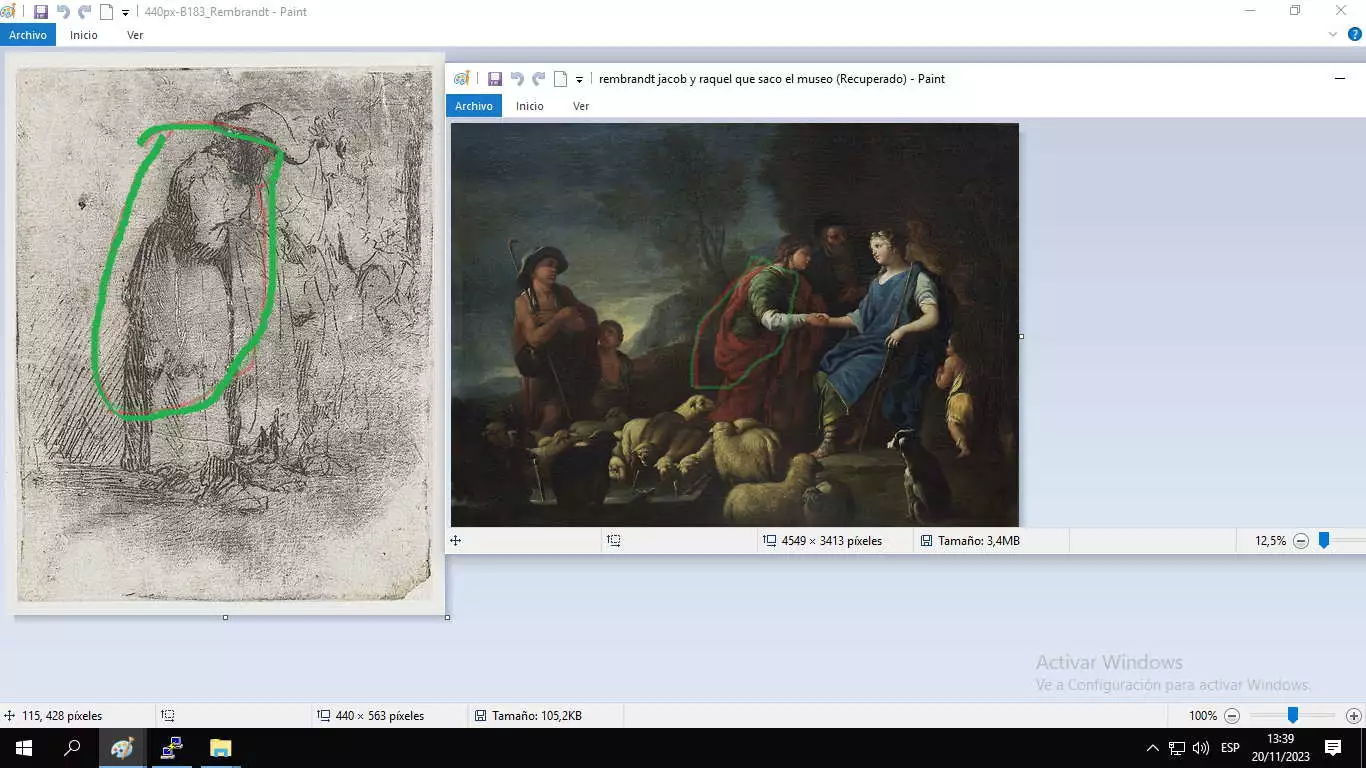Open File Explorer from the taskbar
The image size is (1366, 768).
tap(220, 748)
